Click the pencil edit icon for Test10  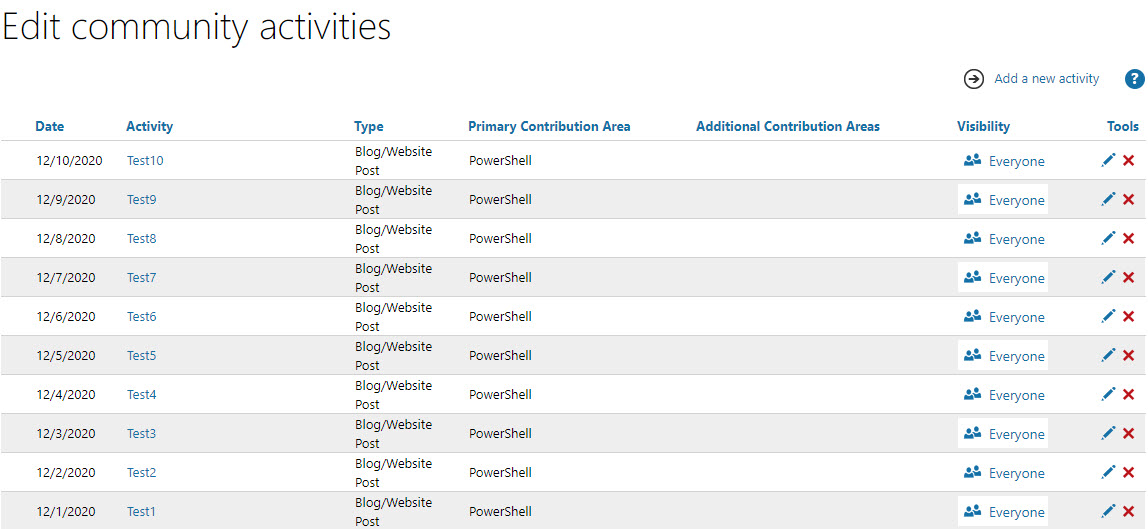click(x=1108, y=160)
